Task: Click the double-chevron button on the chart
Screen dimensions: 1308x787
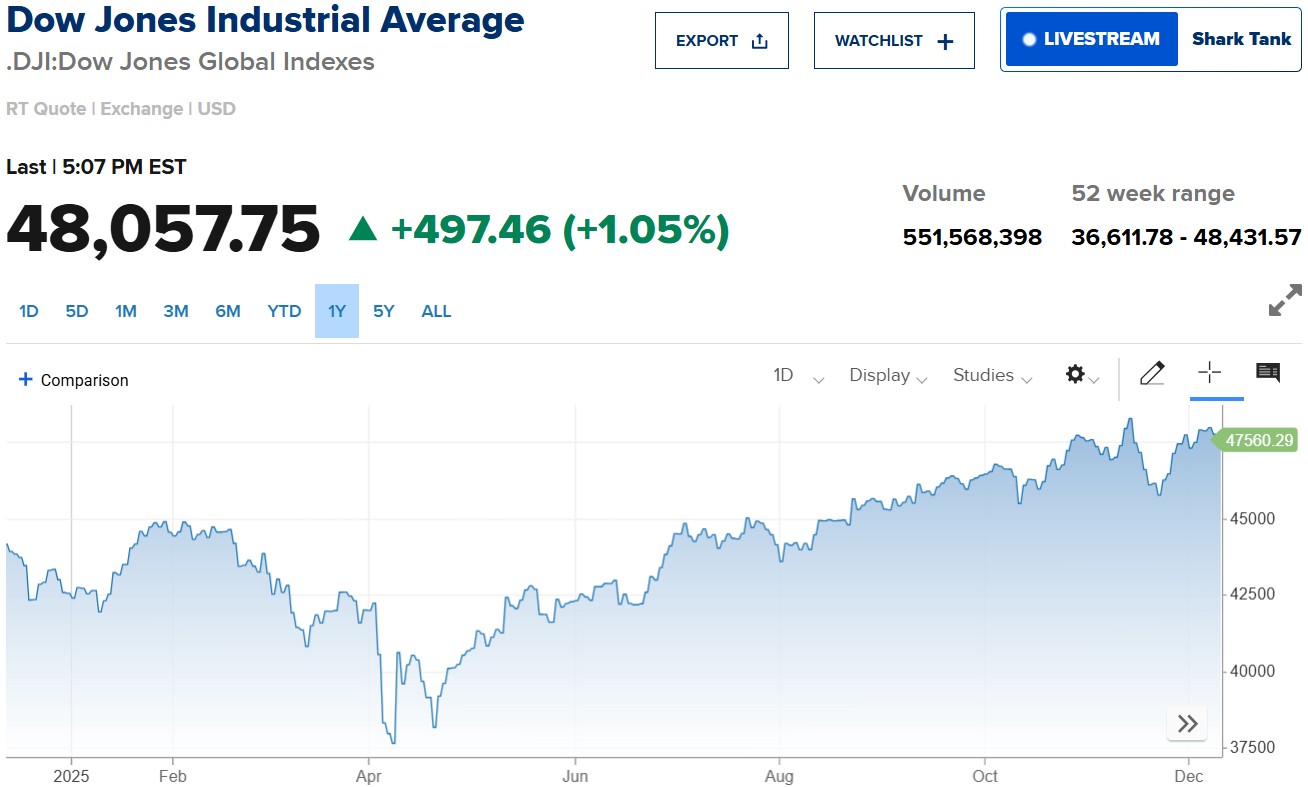Action: [x=1186, y=723]
